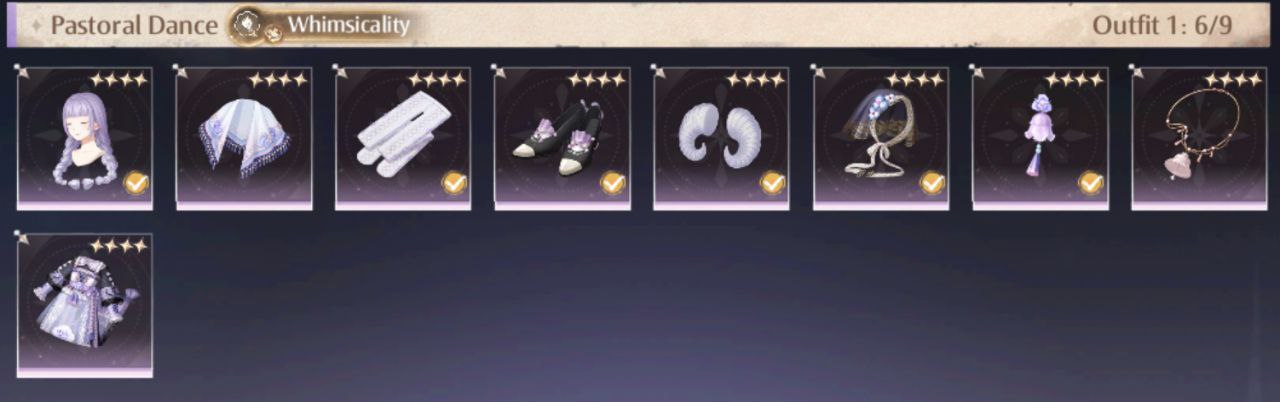Image resolution: width=1280 pixels, height=402 pixels.
Task: Toggle the checkmark on ram horns
Action: [772, 183]
